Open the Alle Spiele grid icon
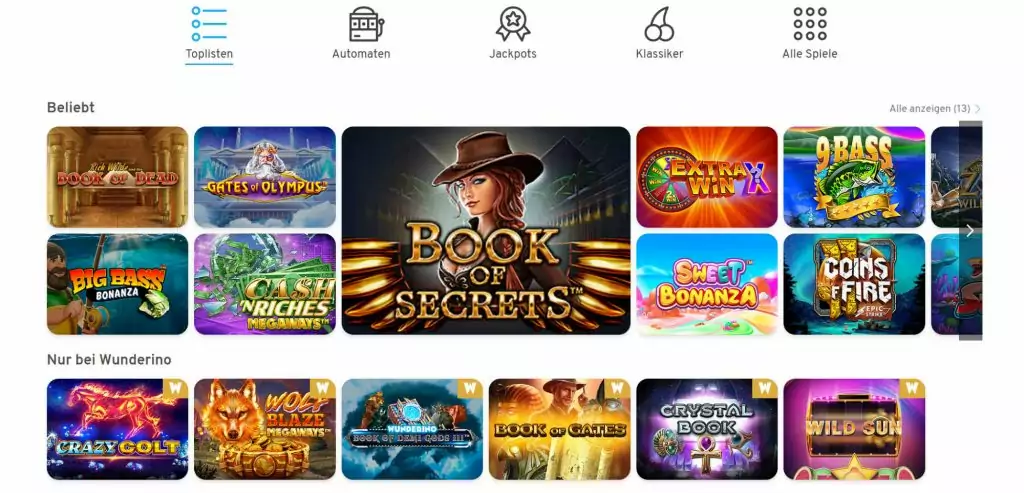Viewport: 1024px width, 493px height. [810, 24]
